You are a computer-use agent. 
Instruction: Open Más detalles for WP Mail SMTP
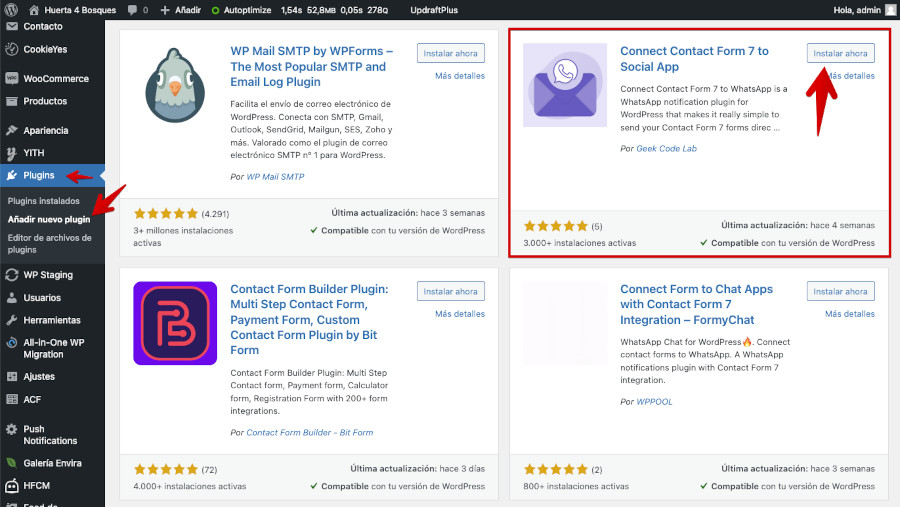pyautogui.click(x=460, y=76)
